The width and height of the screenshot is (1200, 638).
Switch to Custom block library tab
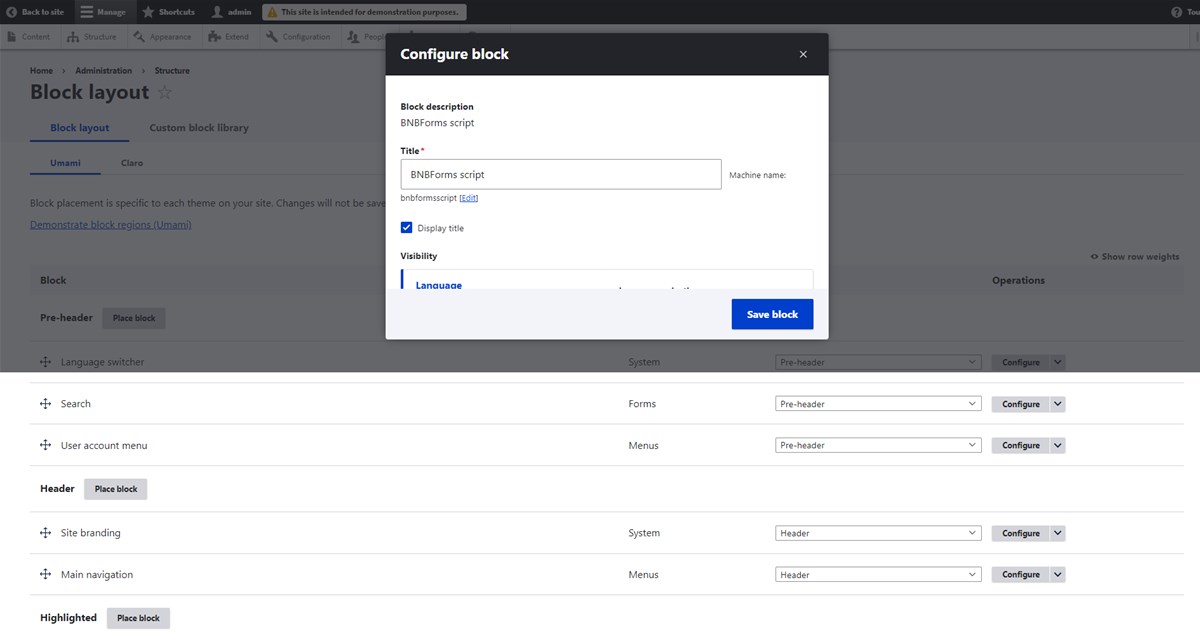pyautogui.click(x=199, y=128)
